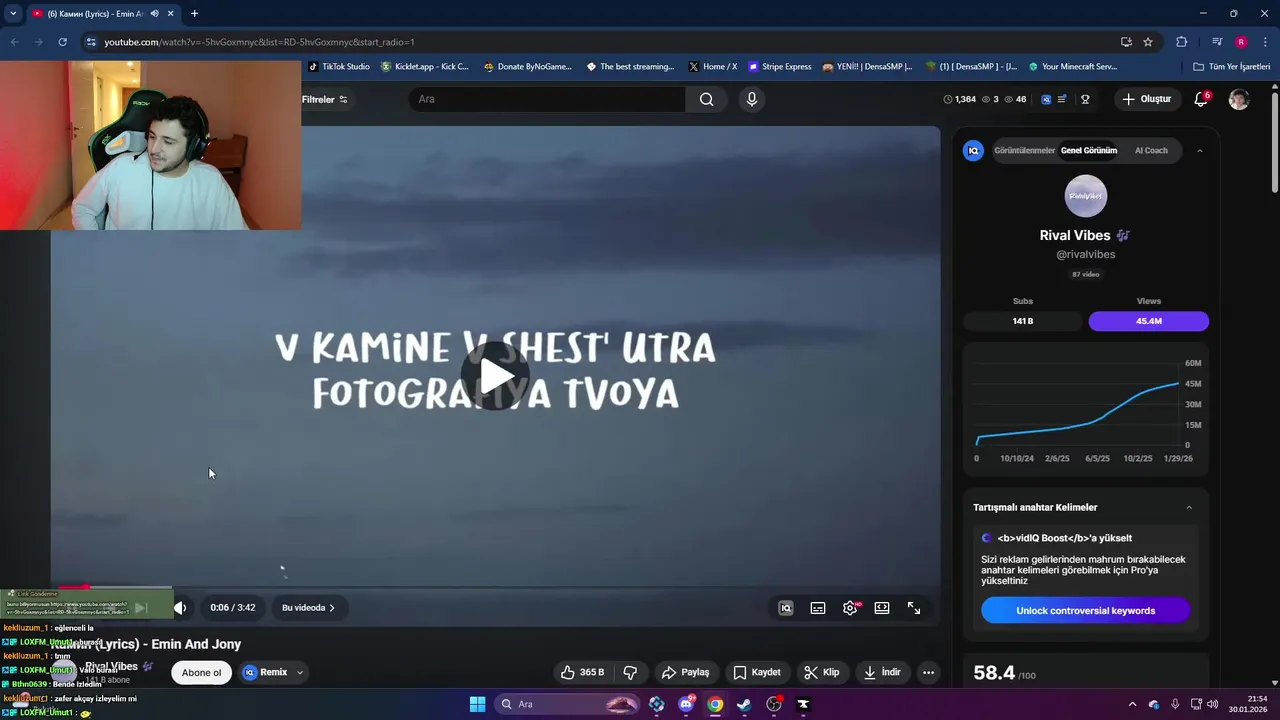Go back in browser history
This screenshot has width=1280, height=720.
click(14, 42)
